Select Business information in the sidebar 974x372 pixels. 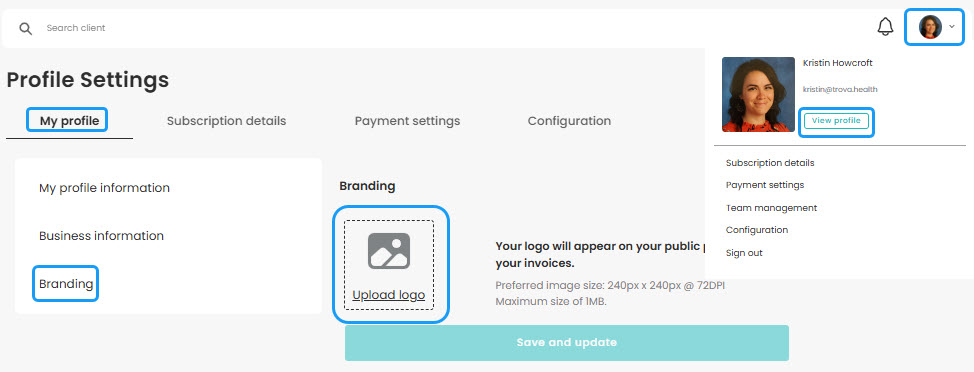pyautogui.click(x=101, y=236)
